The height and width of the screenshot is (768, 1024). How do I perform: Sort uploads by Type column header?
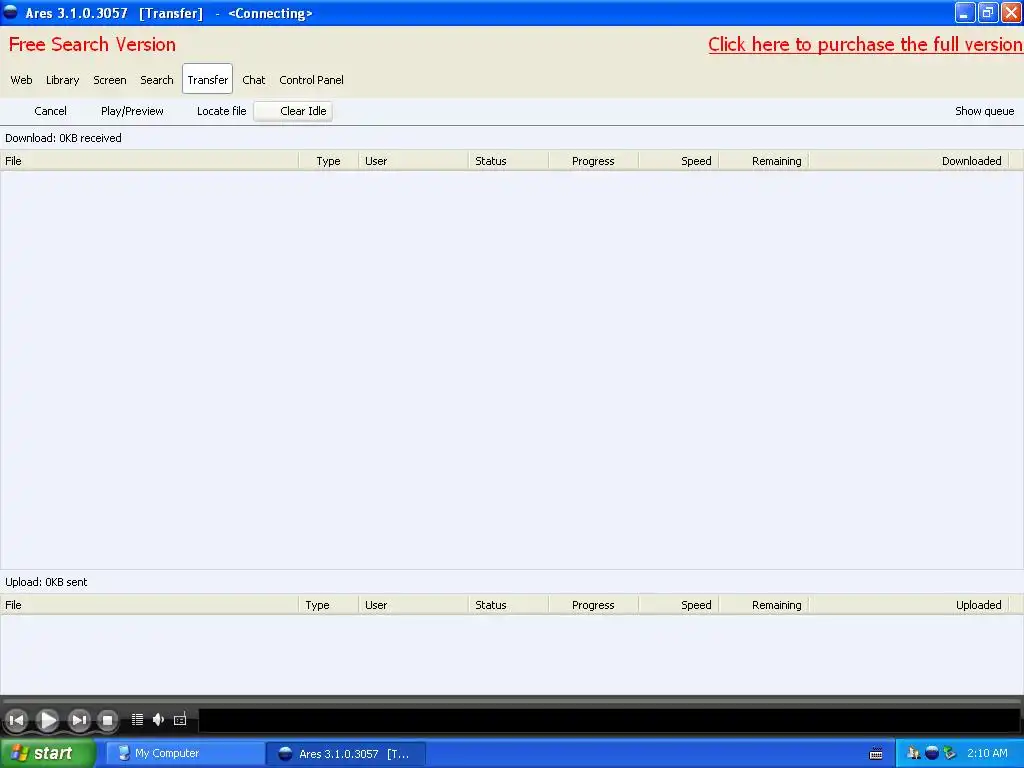tap(328, 605)
